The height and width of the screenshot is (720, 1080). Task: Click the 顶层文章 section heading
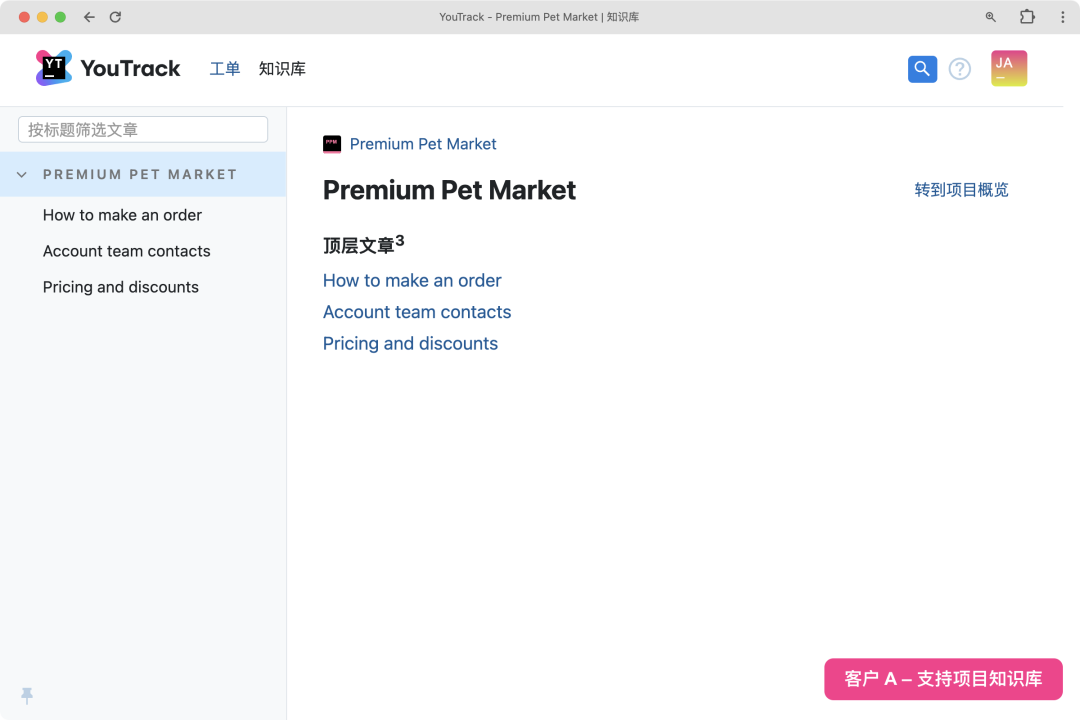click(364, 245)
